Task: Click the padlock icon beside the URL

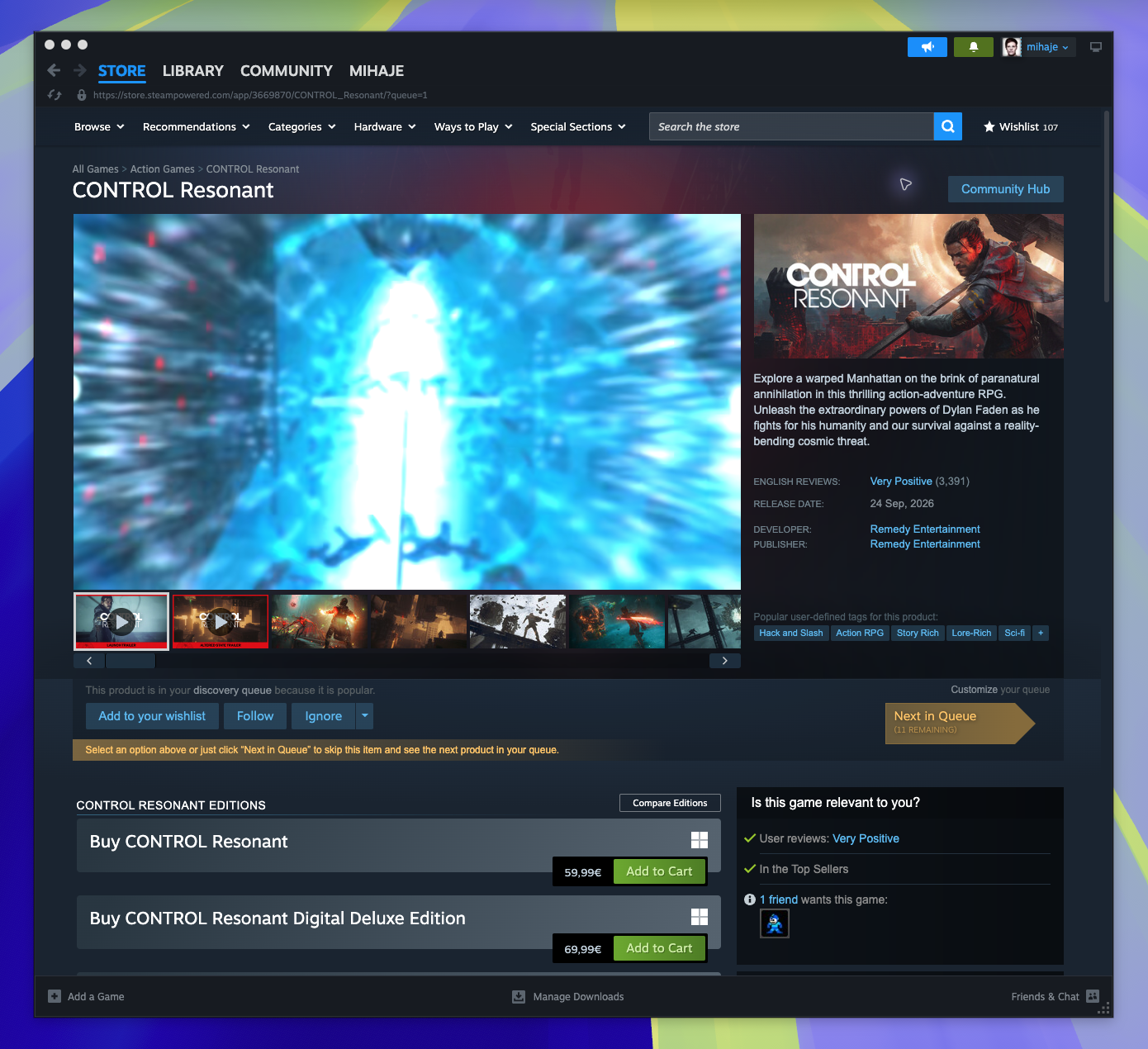Action: pos(82,95)
